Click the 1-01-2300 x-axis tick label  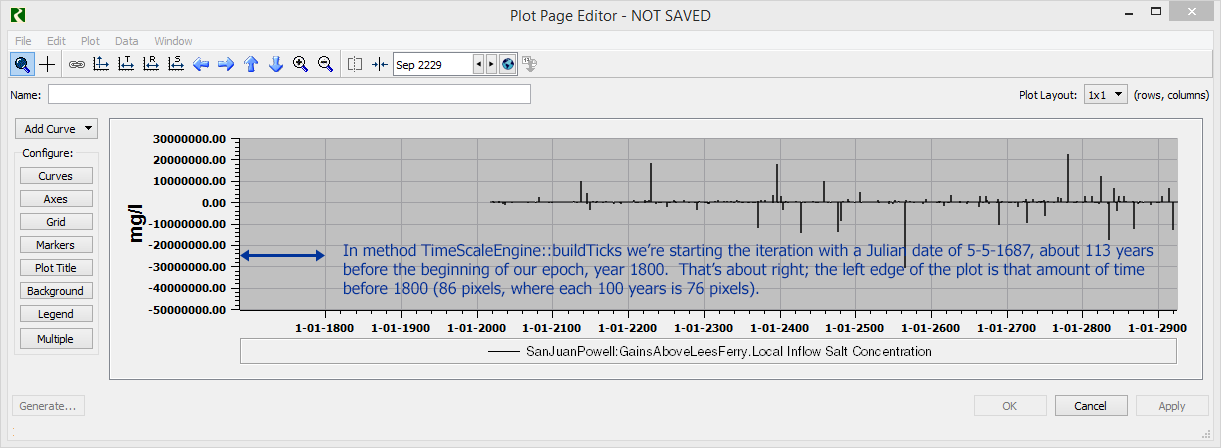(704, 327)
